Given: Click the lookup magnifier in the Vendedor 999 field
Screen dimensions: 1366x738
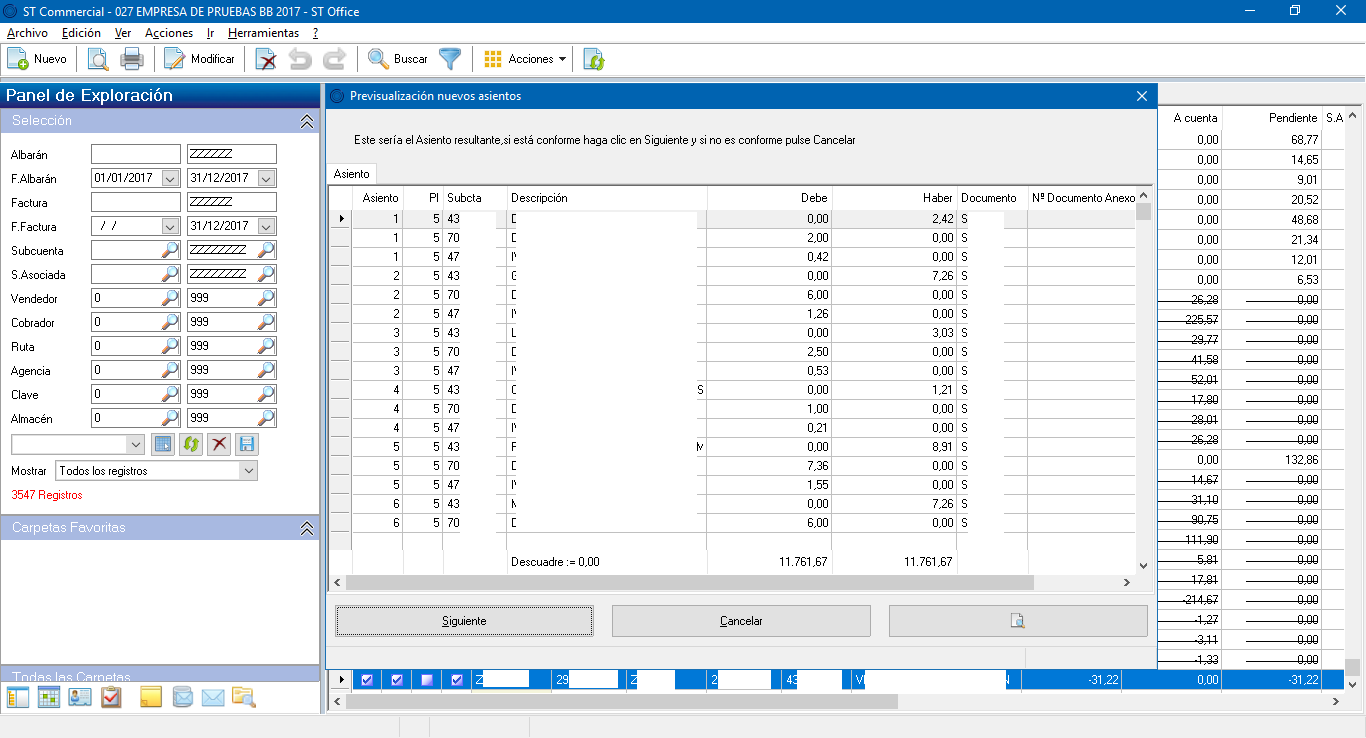Looking at the screenshot, I should (267, 298).
